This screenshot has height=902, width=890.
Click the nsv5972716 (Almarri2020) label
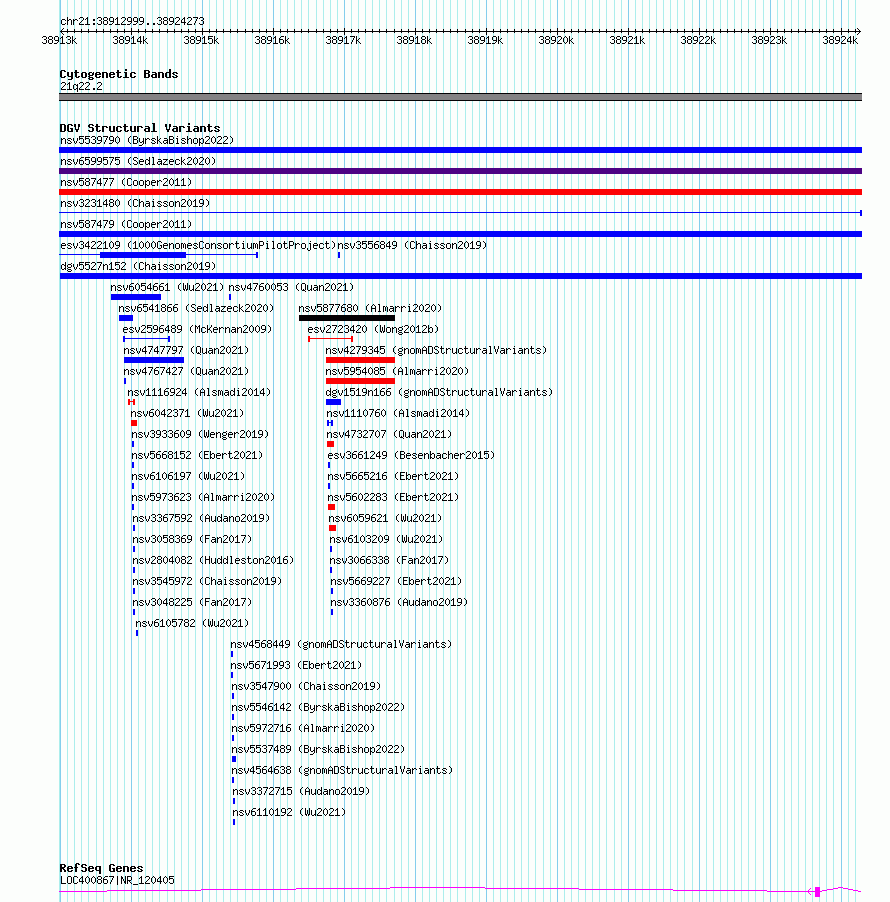[303, 728]
